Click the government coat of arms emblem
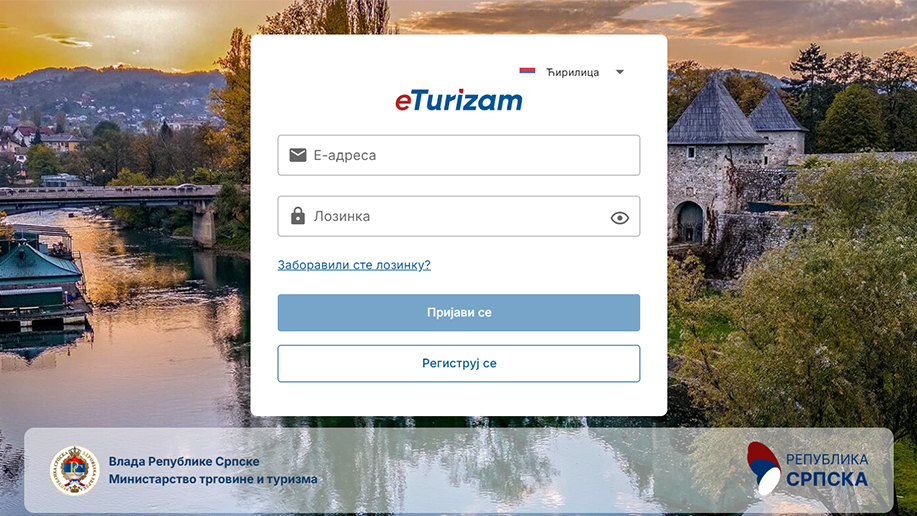Screen dimensions: 917x516 (74, 470)
